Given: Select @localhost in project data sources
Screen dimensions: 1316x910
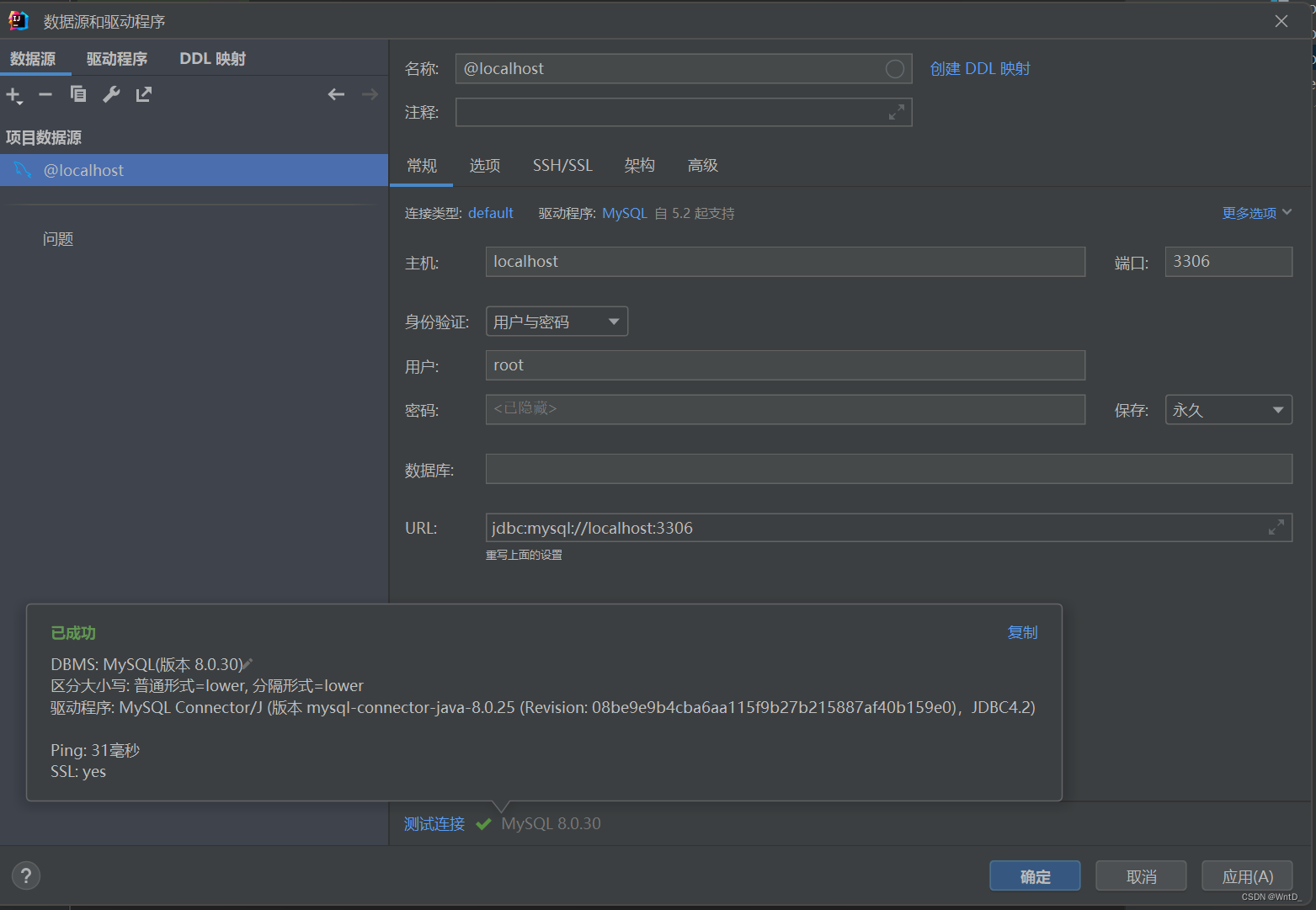Looking at the screenshot, I should click(x=194, y=170).
